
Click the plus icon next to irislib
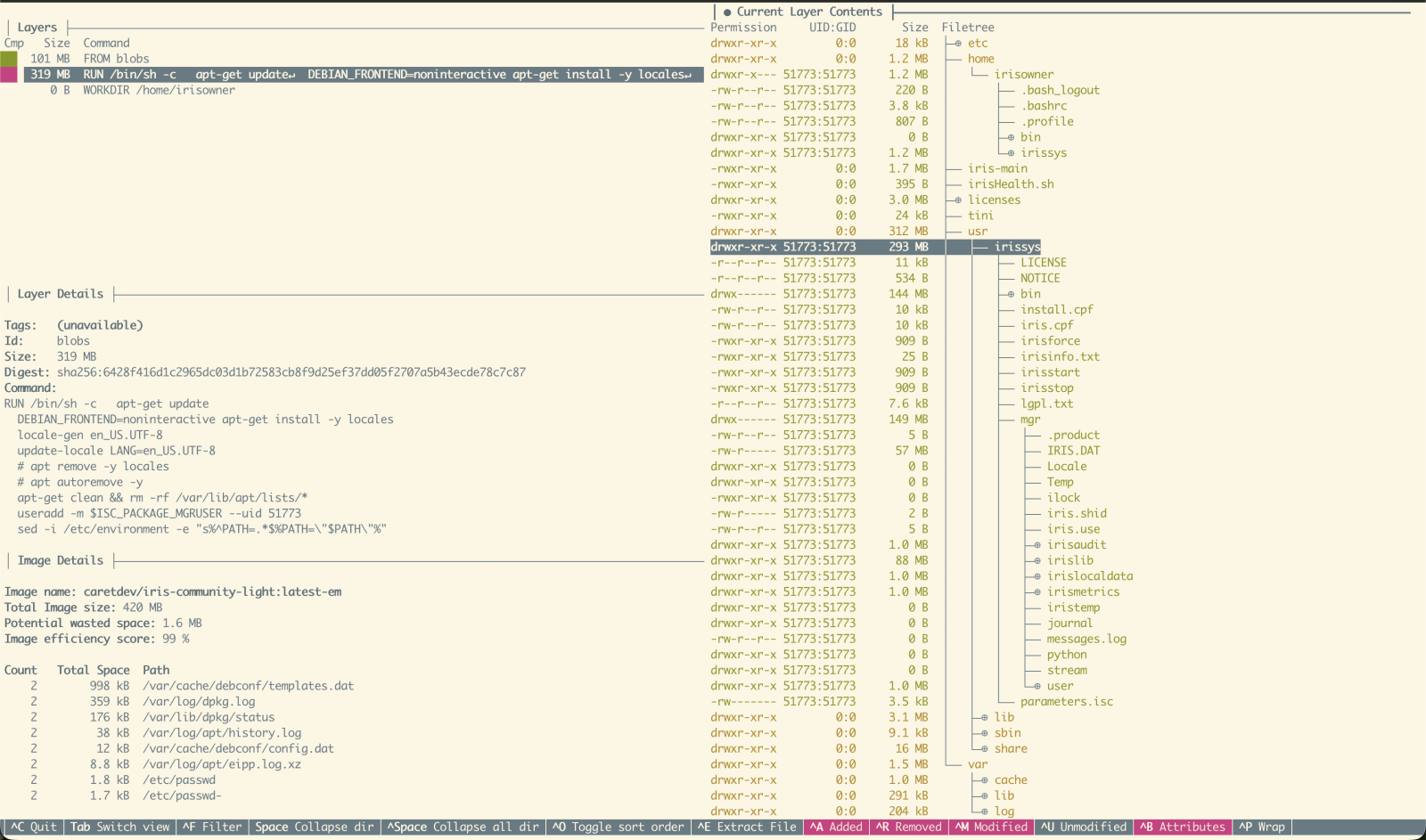click(x=1037, y=560)
